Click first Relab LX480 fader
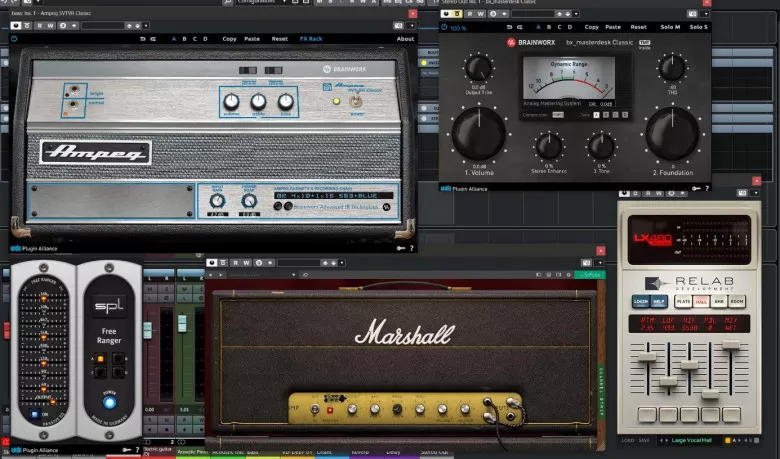 tap(647, 357)
